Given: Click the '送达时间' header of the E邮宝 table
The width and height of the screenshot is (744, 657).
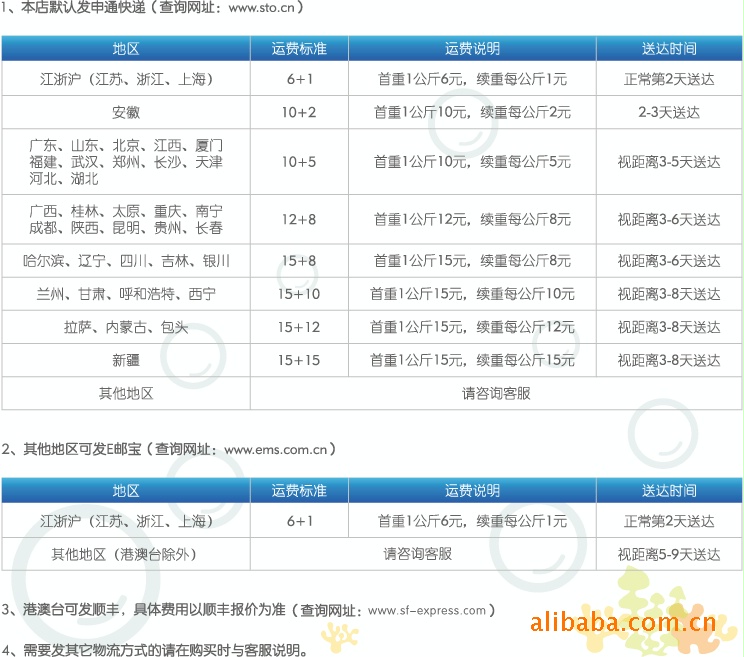Looking at the screenshot, I should 669,490.
